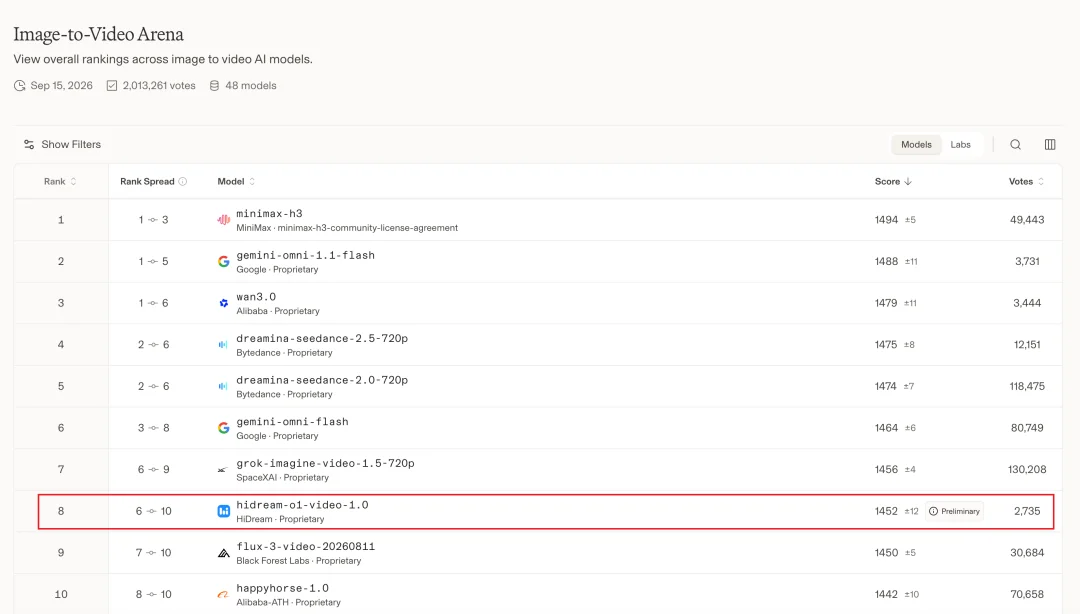1080x614 pixels.
Task: Click the SpaceXAI logo beside grok-imagine-video
Action: tap(222, 470)
